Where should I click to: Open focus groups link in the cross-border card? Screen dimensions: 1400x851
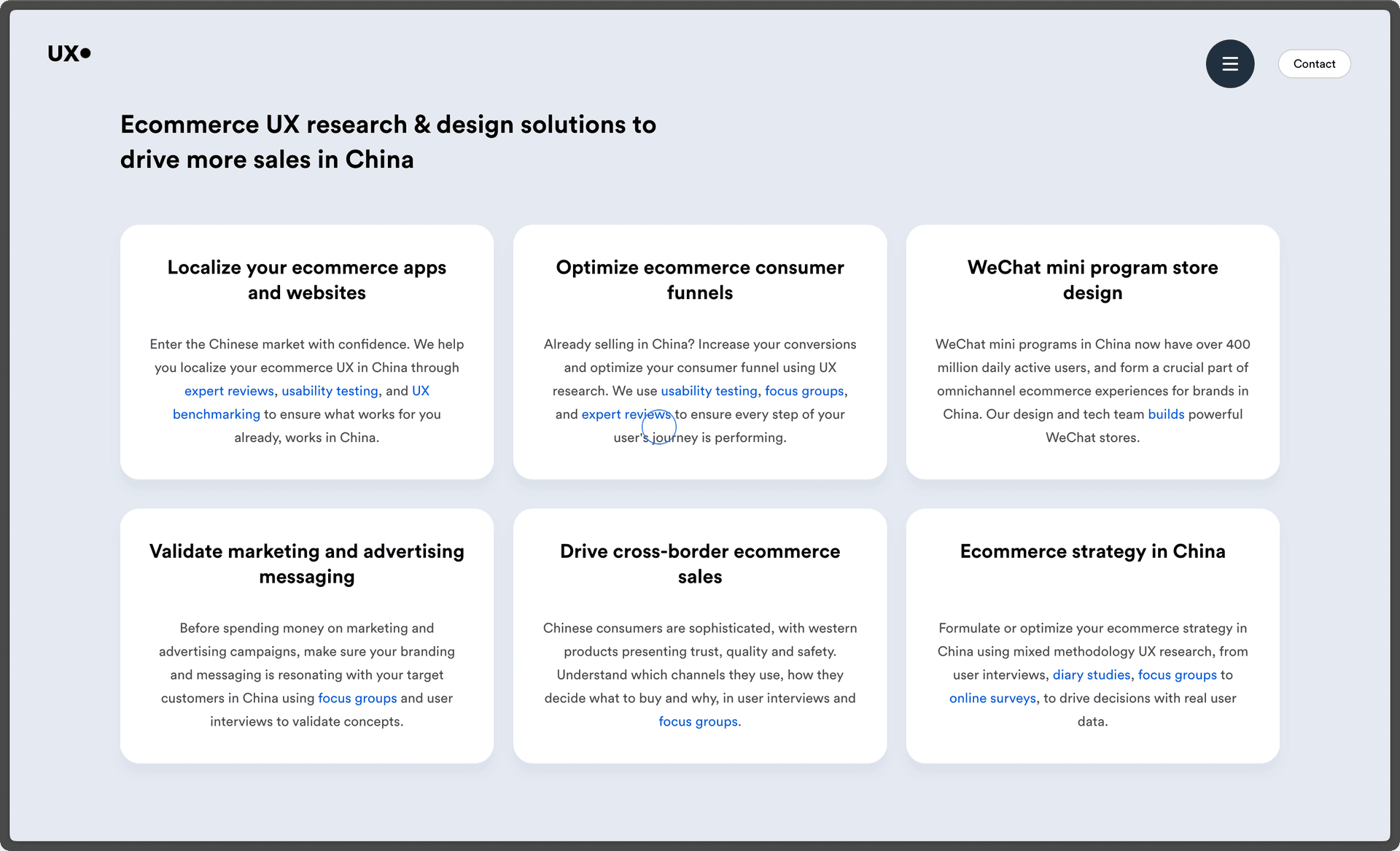point(697,721)
